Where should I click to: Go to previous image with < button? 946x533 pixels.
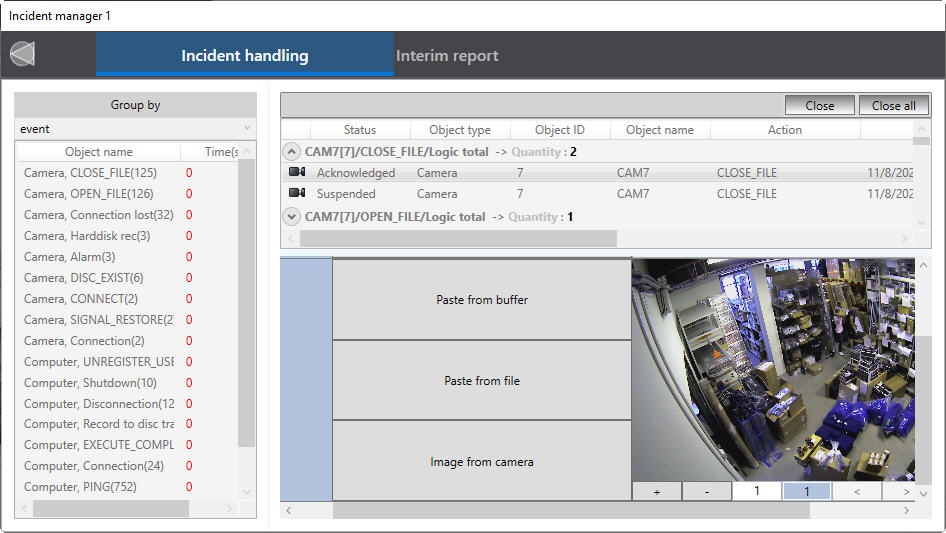click(856, 491)
